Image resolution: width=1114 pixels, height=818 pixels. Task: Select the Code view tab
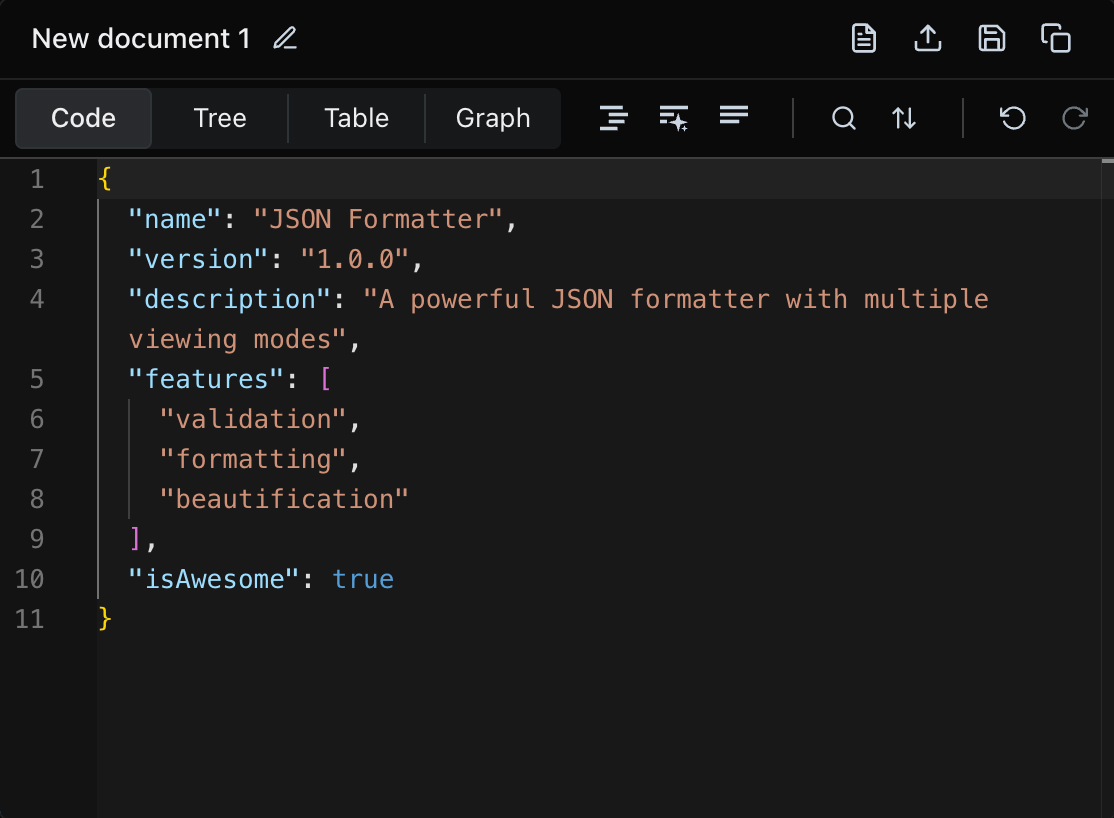pos(83,118)
